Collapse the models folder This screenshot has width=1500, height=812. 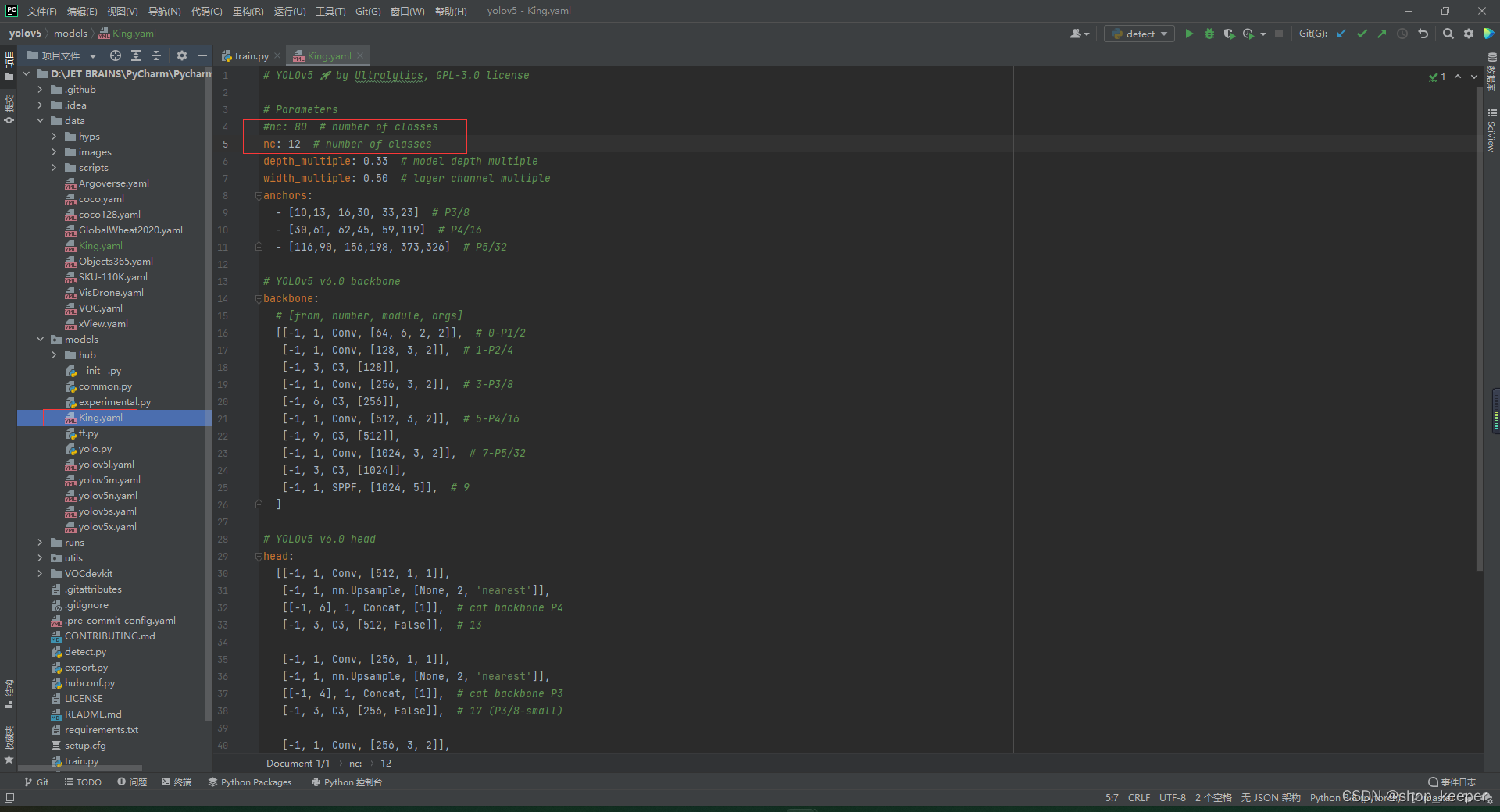click(40, 340)
